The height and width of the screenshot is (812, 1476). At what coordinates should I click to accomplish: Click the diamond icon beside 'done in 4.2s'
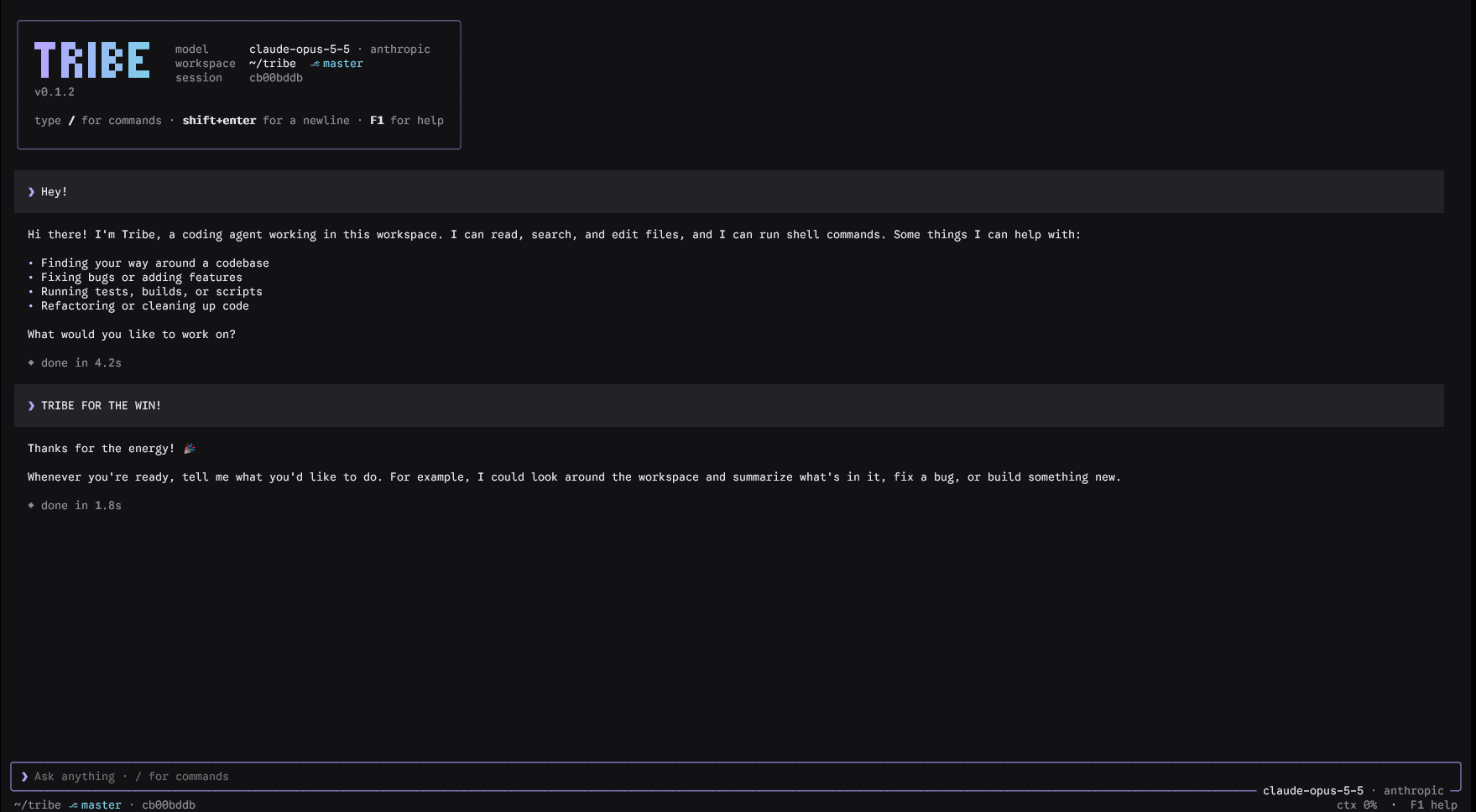point(31,363)
